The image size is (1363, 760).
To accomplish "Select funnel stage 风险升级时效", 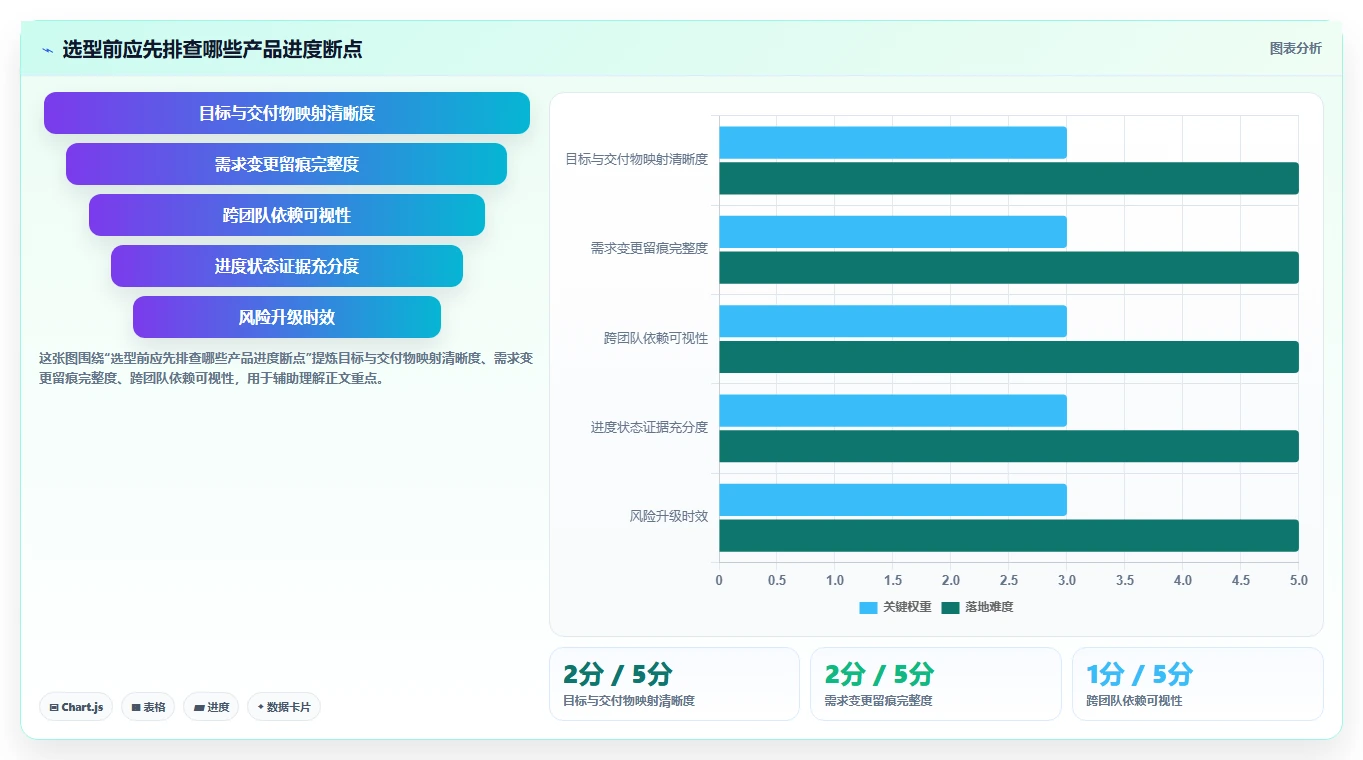I will pyautogui.click(x=287, y=317).
